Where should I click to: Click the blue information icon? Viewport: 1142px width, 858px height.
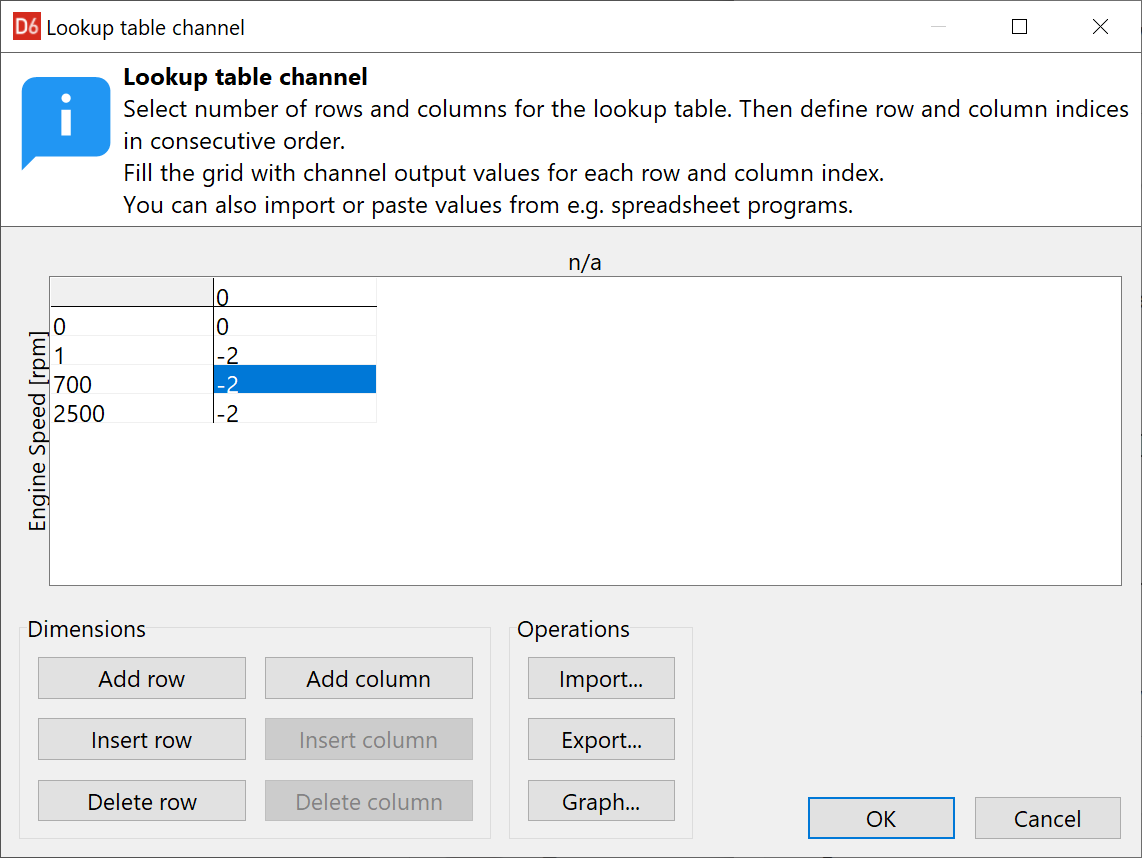click(x=66, y=122)
